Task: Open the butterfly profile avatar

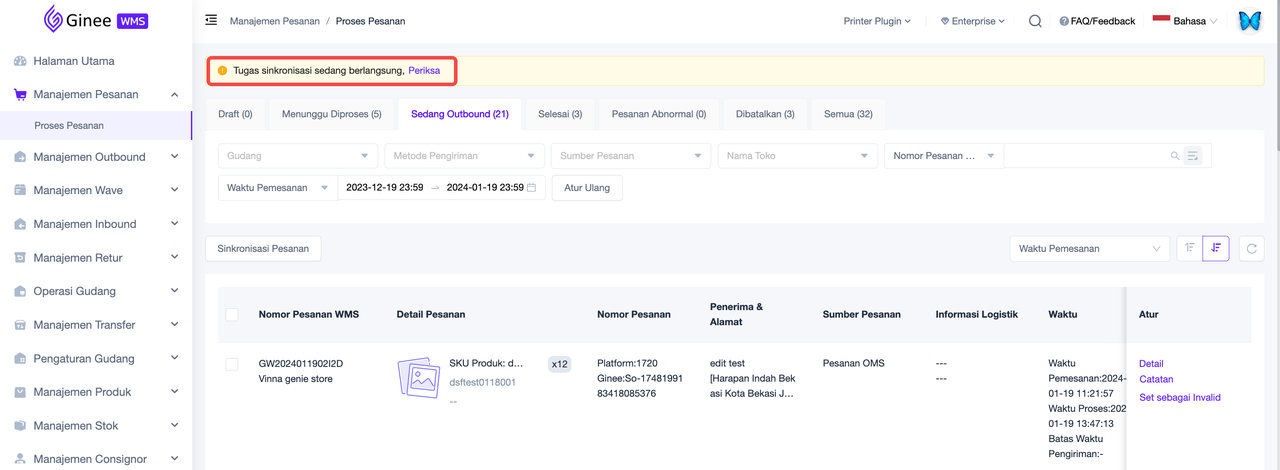Action: (1249, 21)
